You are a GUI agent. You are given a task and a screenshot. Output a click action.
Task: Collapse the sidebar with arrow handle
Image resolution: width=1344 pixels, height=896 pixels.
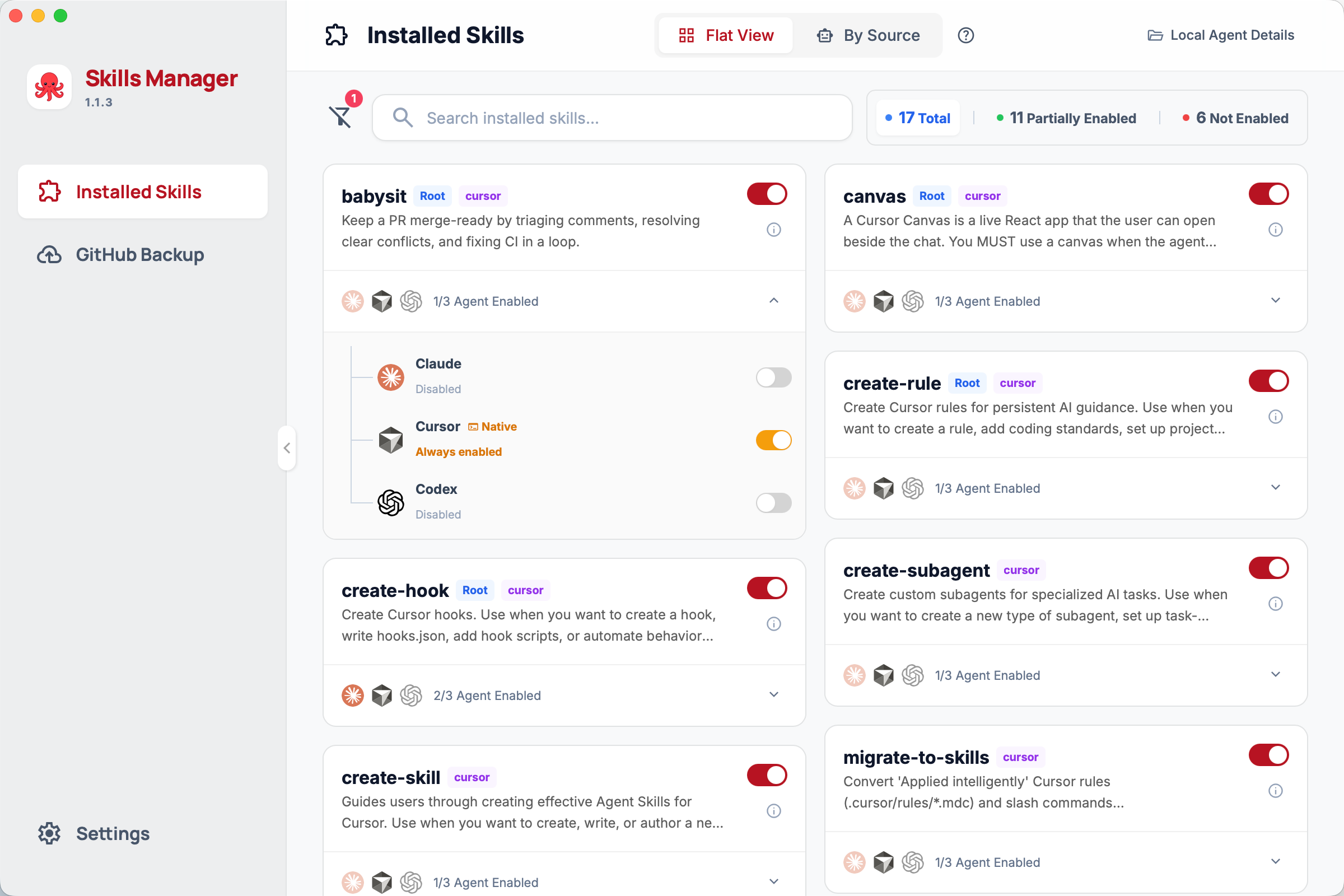(287, 448)
